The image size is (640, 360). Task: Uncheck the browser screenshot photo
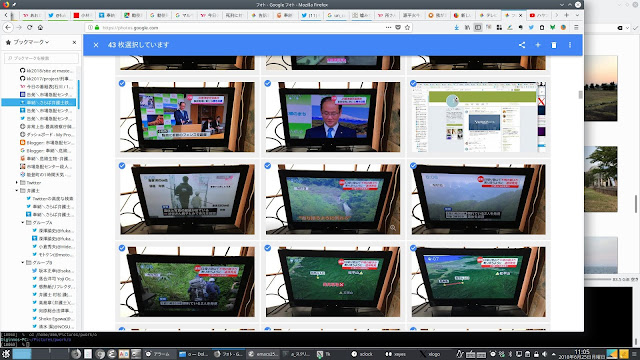coord(413,83)
